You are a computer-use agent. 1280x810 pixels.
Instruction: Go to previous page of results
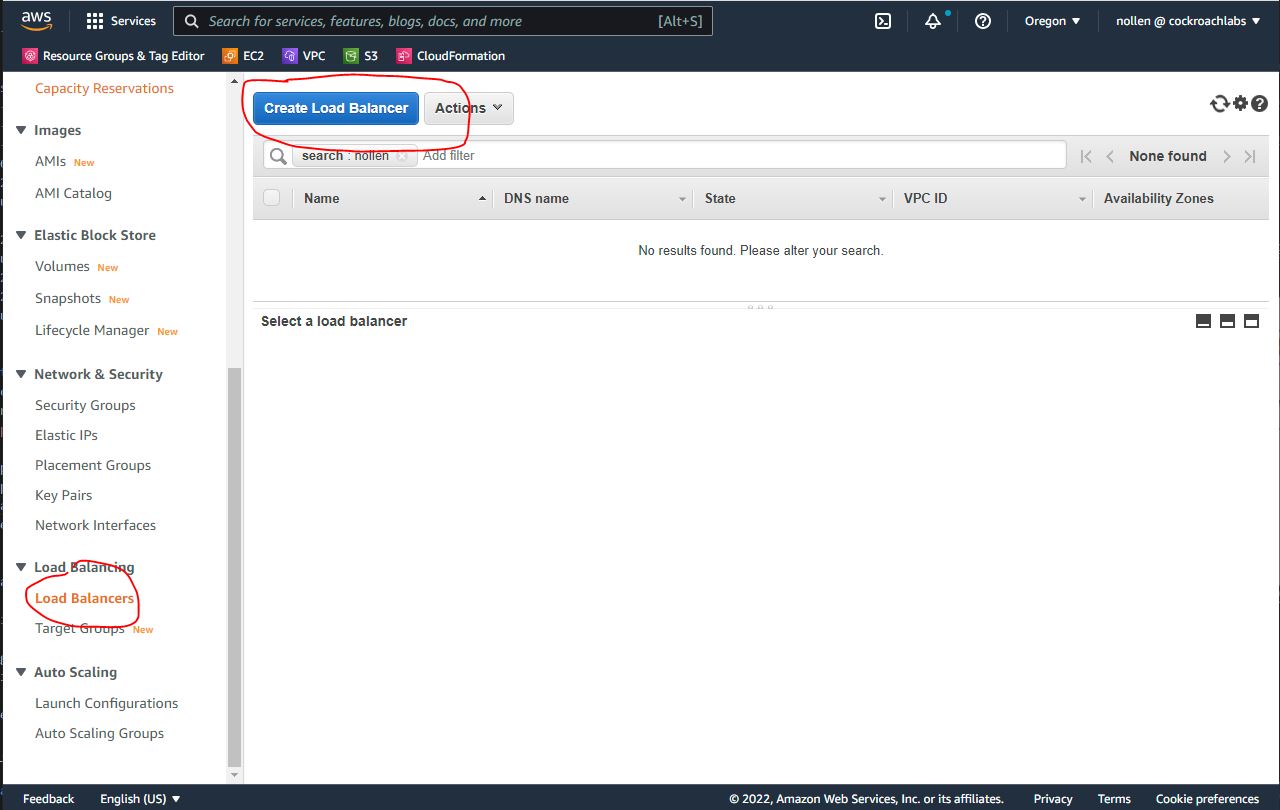tap(1110, 156)
